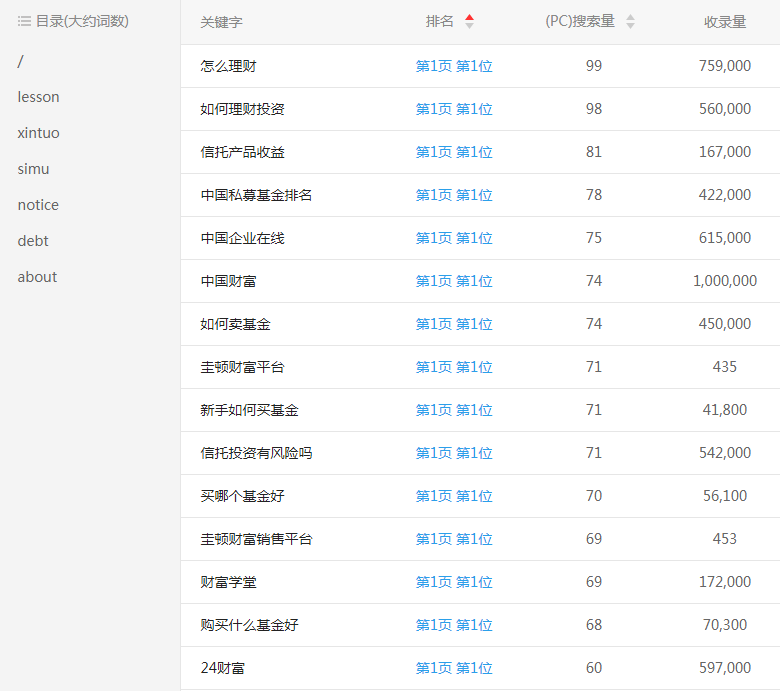The height and width of the screenshot is (691, 780).
Task: Click the 关键字 column header
Action: pyautogui.click(x=221, y=22)
